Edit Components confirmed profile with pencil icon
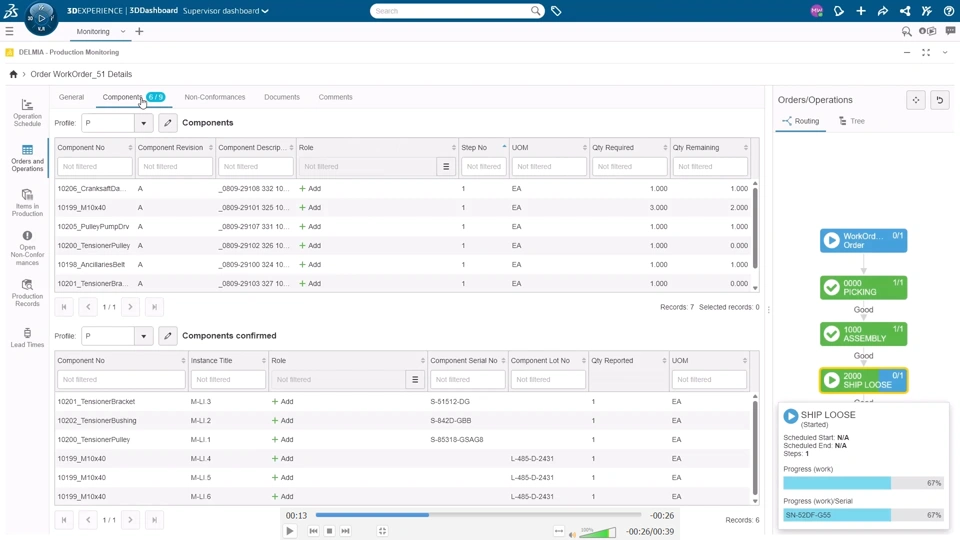The width and height of the screenshot is (960, 540). coord(168,336)
